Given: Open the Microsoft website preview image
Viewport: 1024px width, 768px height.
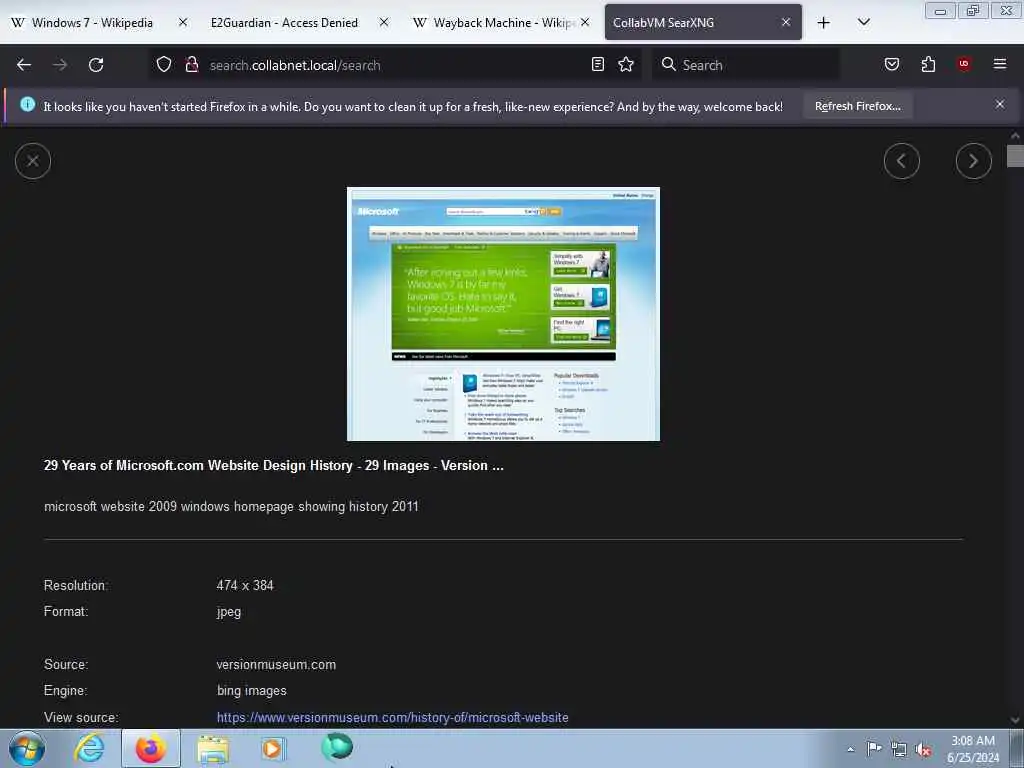Looking at the screenshot, I should pyautogui.click(x=504, y=314).
